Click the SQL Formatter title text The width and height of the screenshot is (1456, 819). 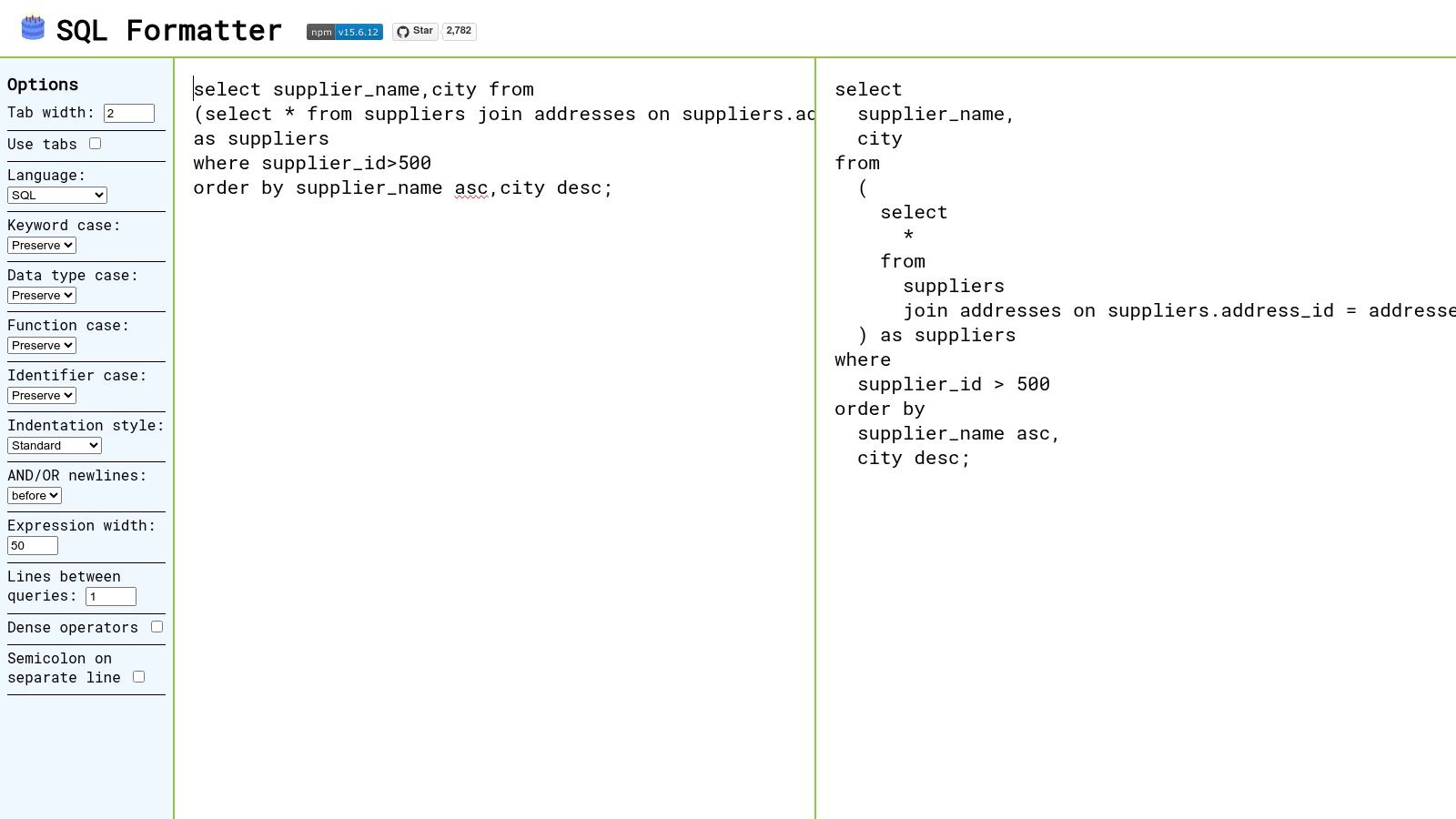[169, 30]
